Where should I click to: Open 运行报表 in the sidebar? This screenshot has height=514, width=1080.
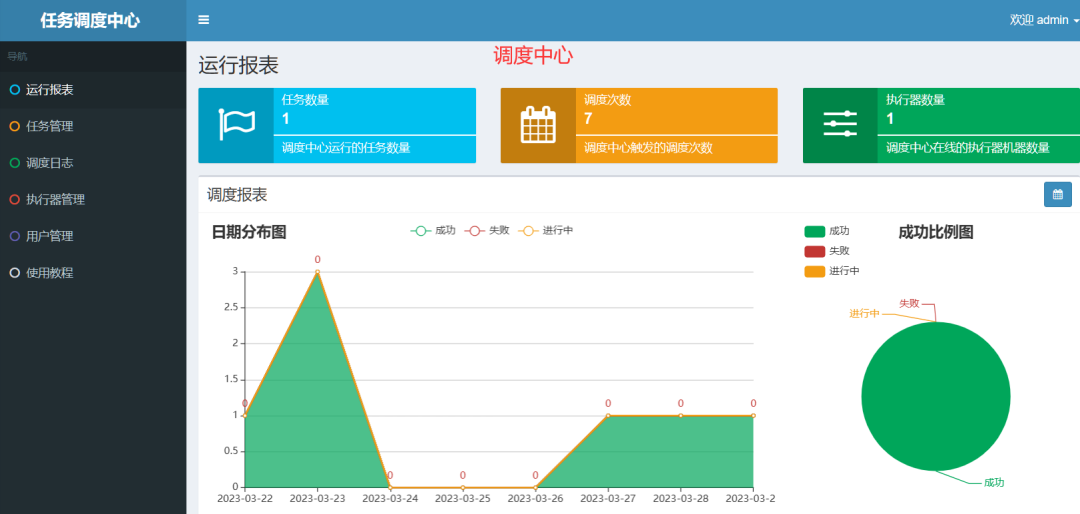point(93,90)
